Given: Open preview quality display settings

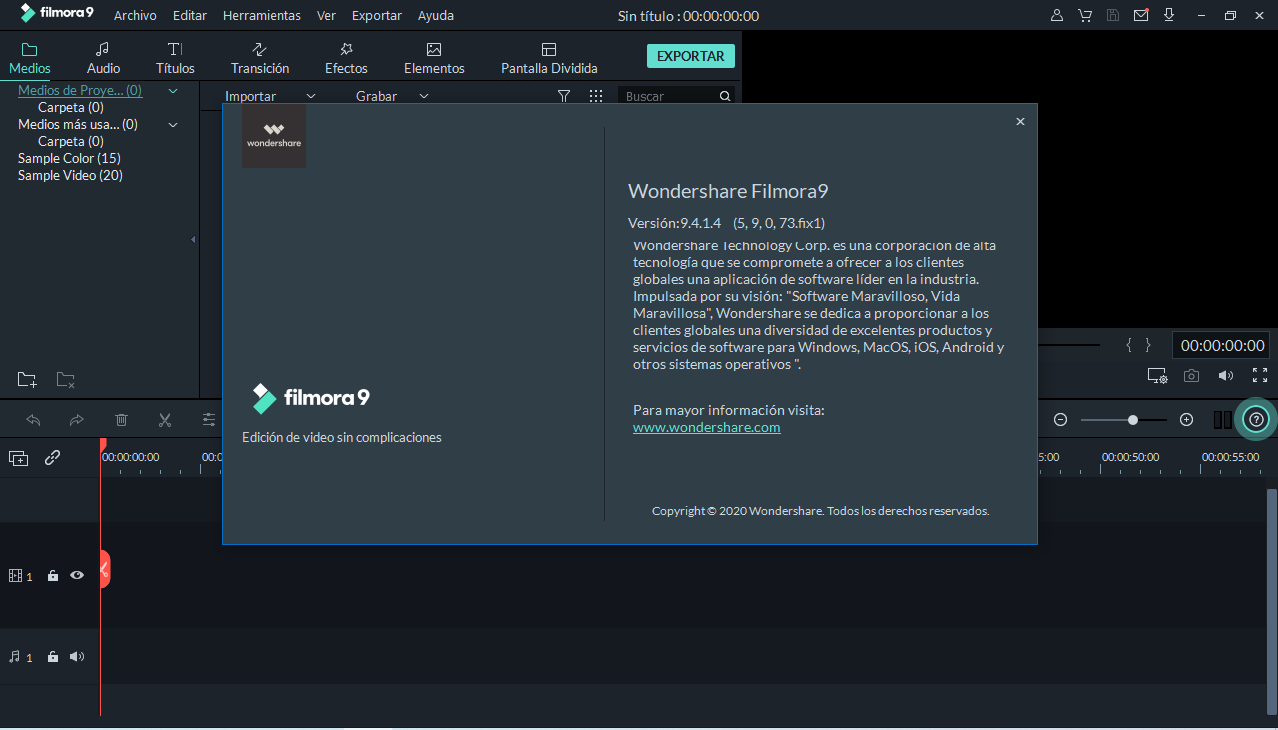Looking at the screenshot, I should [1157, 376].
